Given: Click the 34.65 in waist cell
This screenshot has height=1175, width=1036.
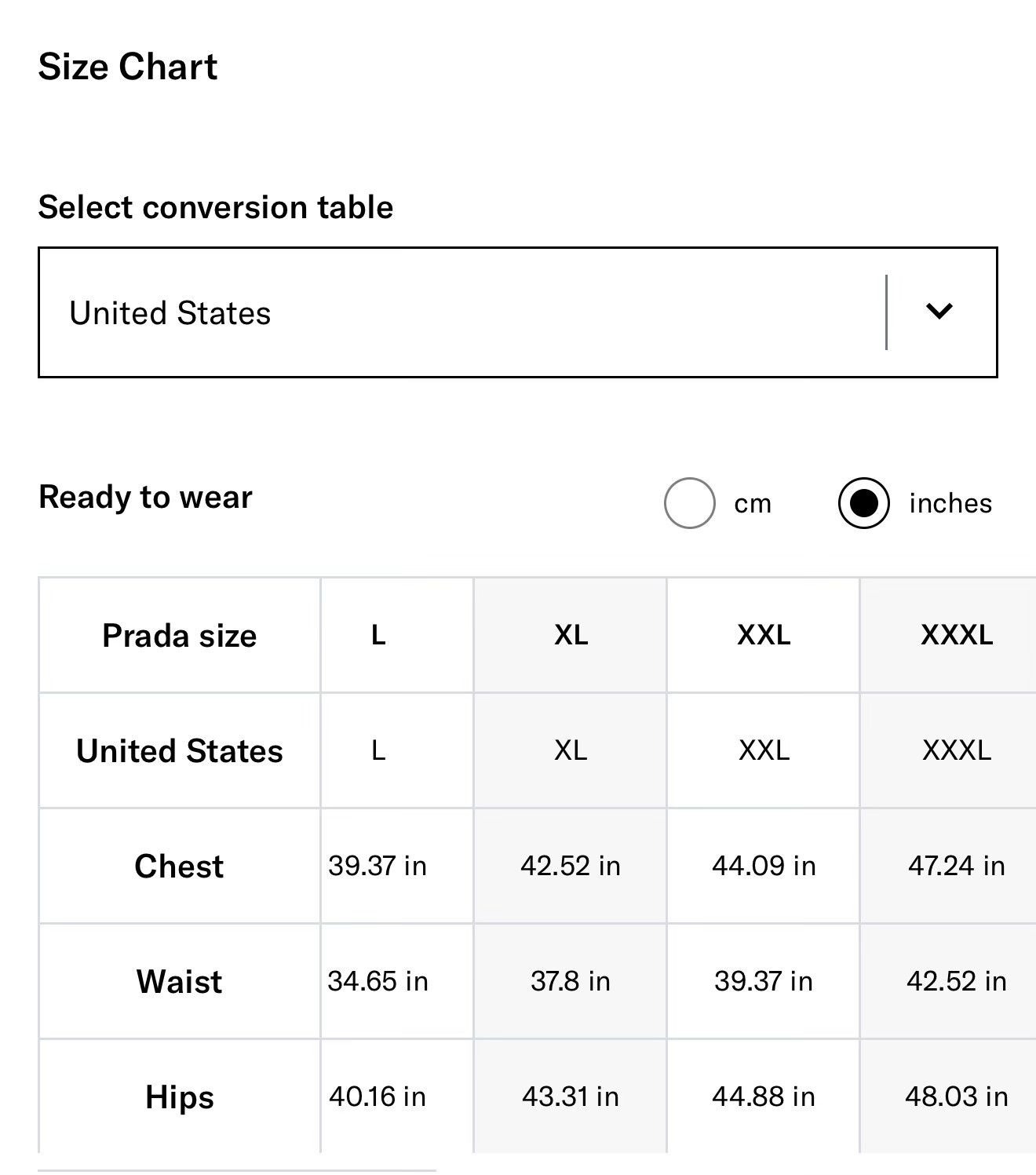Looking at the screenshot, I should coord(378,981).
